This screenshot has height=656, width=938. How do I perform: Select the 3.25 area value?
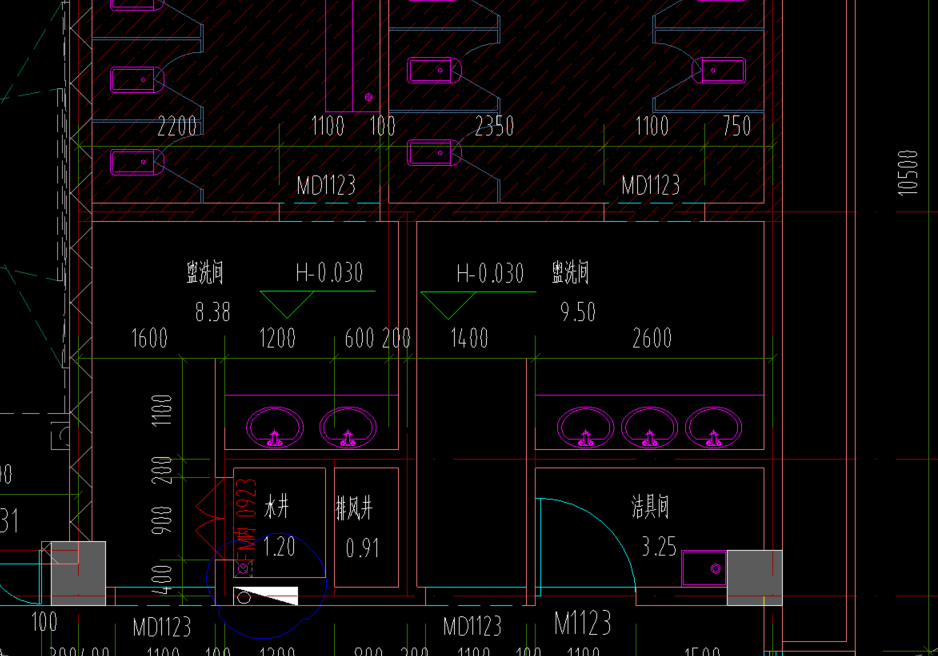point(659,547)
